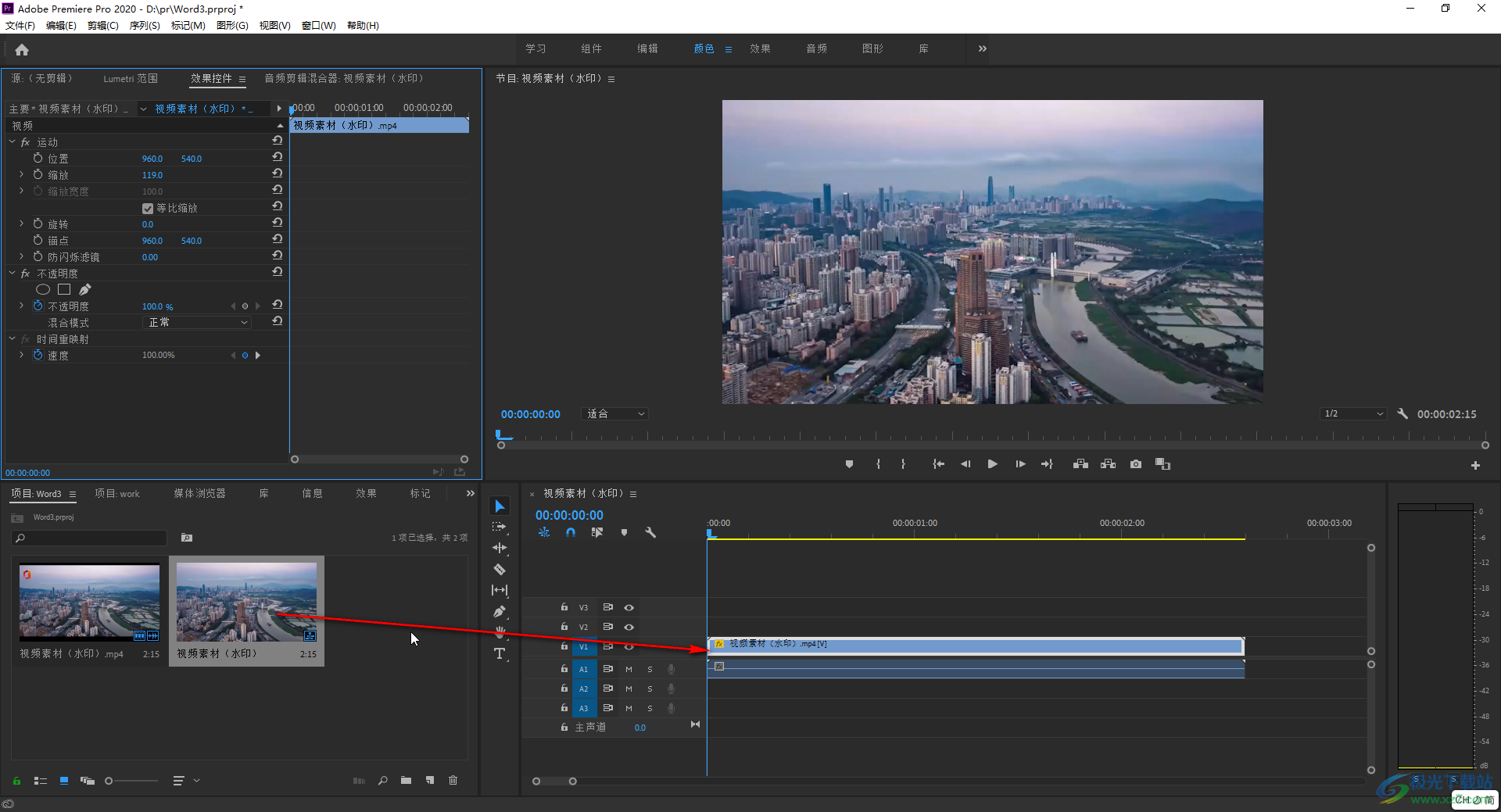Mute track A1
The image size is (1501, 812).
click(629, 669)
